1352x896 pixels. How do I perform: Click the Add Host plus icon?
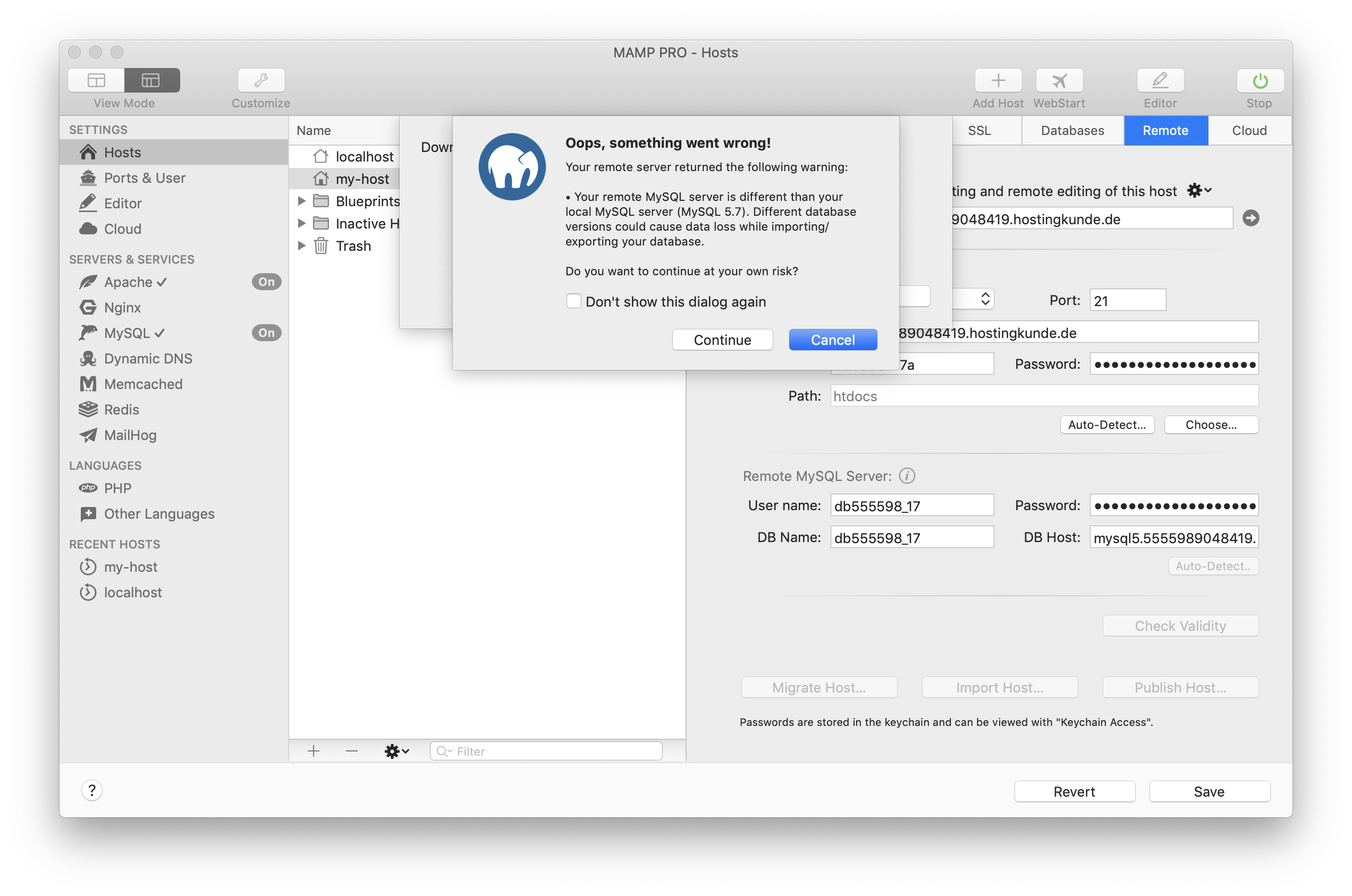[x=998, y=80]
